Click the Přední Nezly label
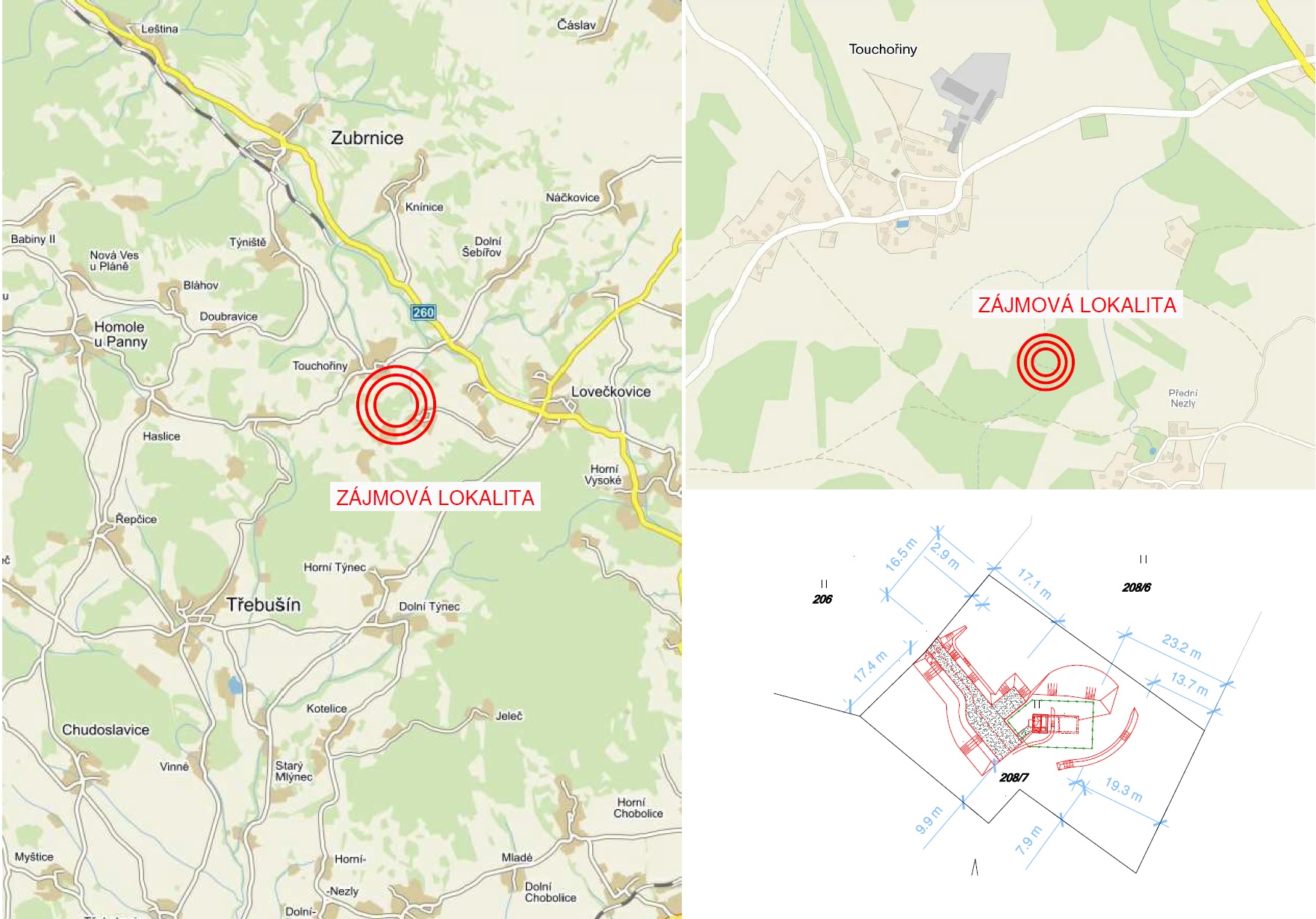 [1183, 398]
